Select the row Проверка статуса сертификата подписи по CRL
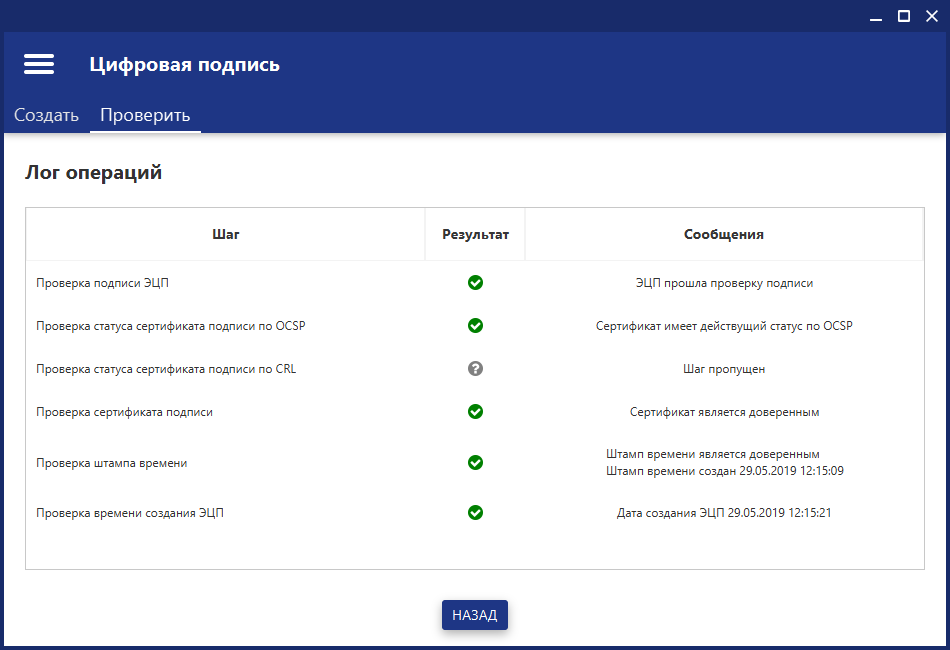This screenshot has width=950, height=650. [166, 369]
